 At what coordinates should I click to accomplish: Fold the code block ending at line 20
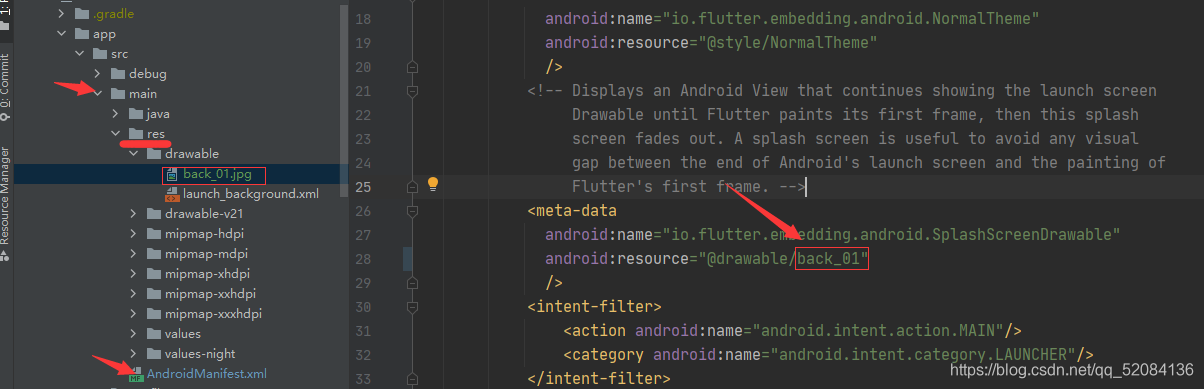(x=411, y=67)
